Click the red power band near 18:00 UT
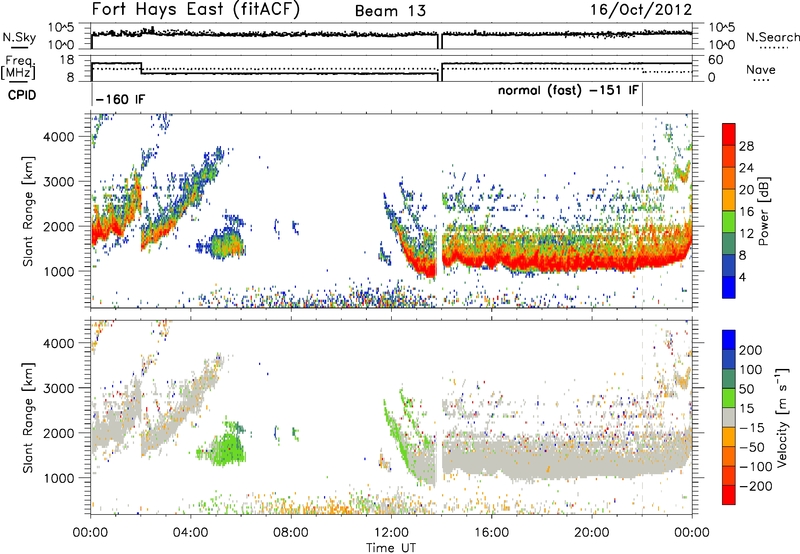The image size is (800, 554). pyautogui.click(x=541, y=261)
